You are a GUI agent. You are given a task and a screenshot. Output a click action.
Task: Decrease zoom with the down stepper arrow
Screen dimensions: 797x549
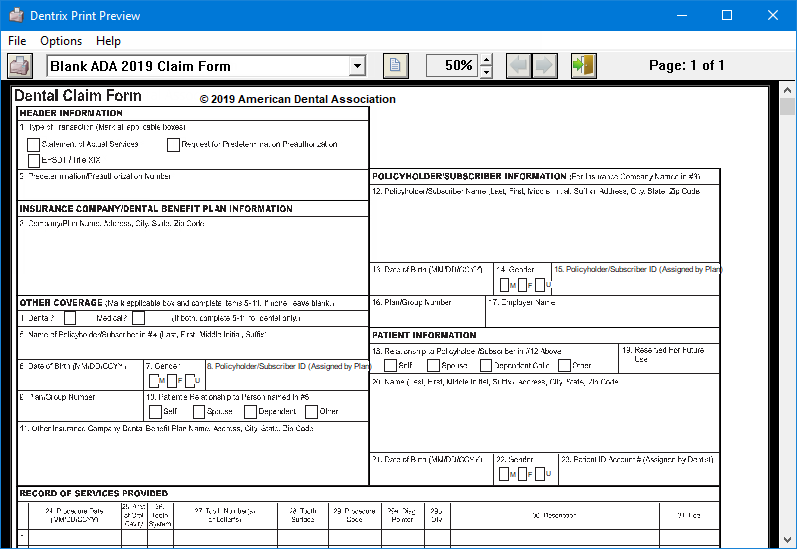[x=486, y=71]
